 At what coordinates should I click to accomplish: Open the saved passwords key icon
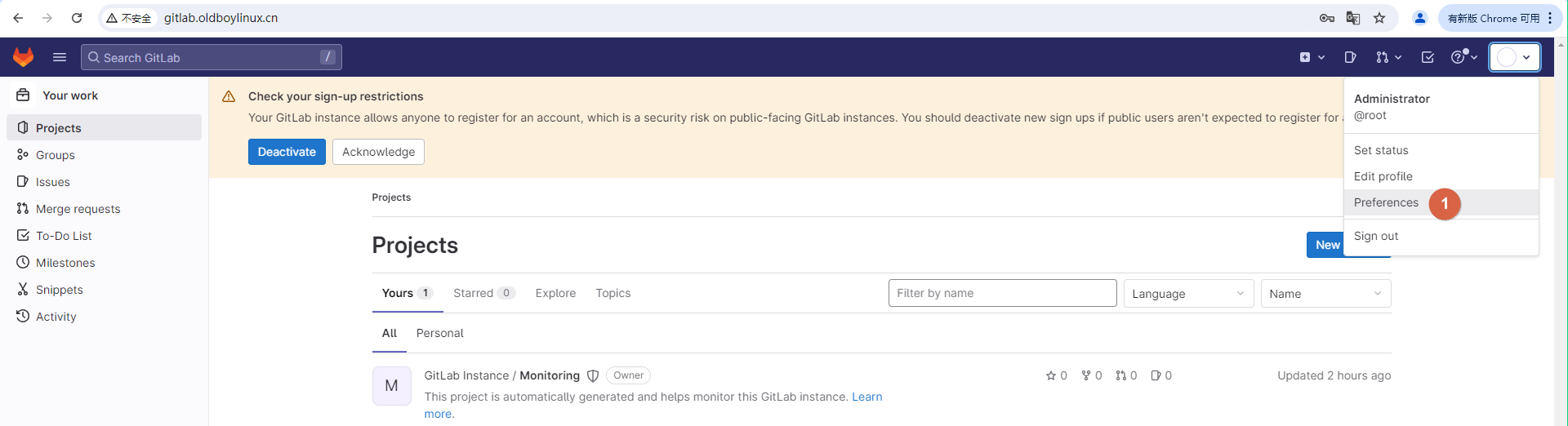coord(1327,18)
